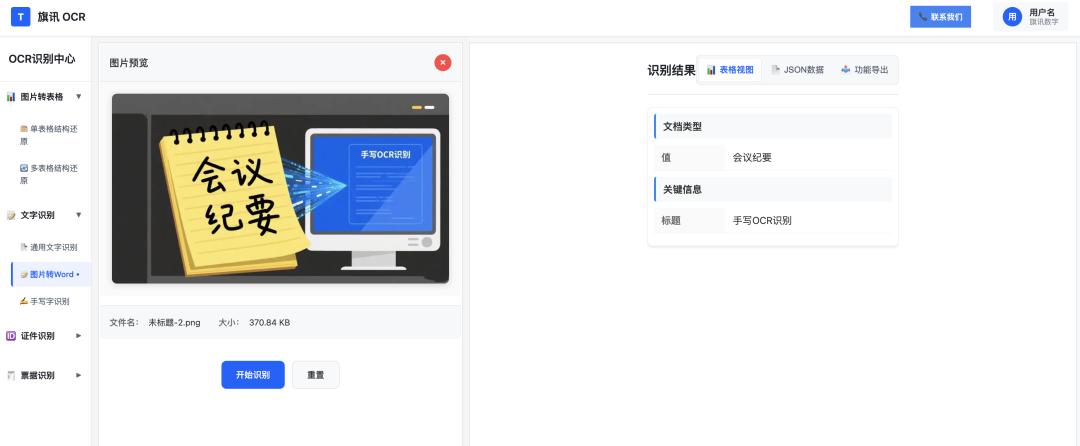
Task: Click the bar chart icon in 表格视图 tab
Action: tap(712, 70)
